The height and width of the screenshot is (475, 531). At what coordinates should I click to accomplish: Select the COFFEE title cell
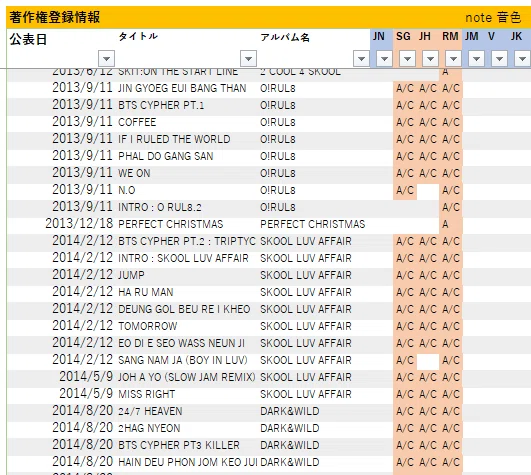[137, 122]
